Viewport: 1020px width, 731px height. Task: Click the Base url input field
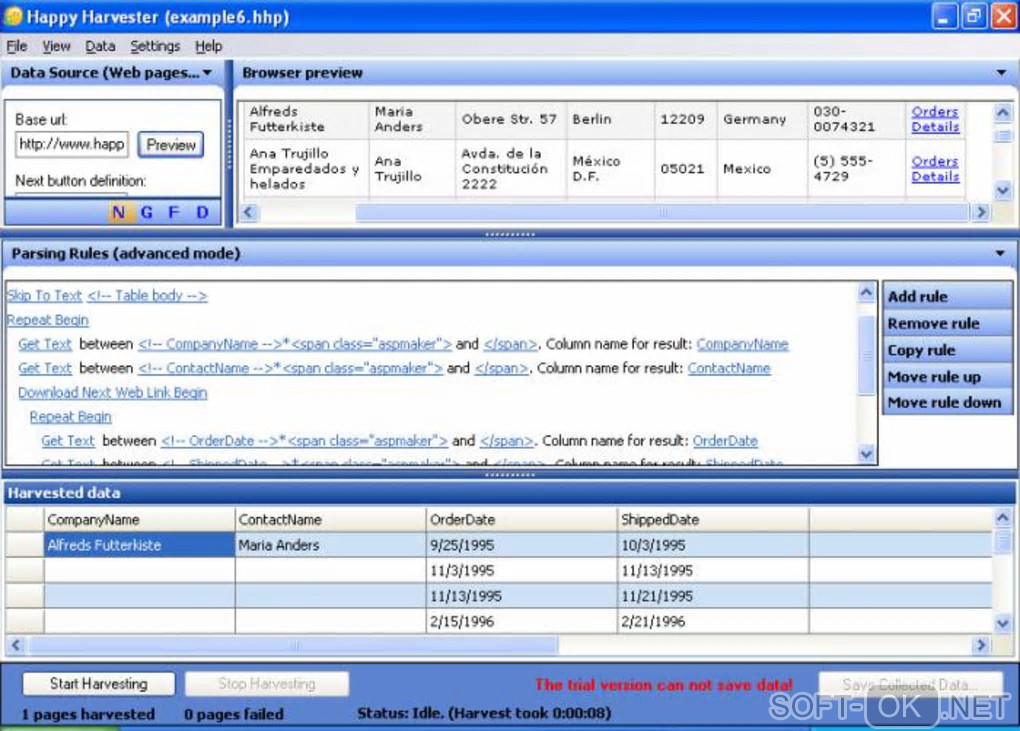coord(72,144)
